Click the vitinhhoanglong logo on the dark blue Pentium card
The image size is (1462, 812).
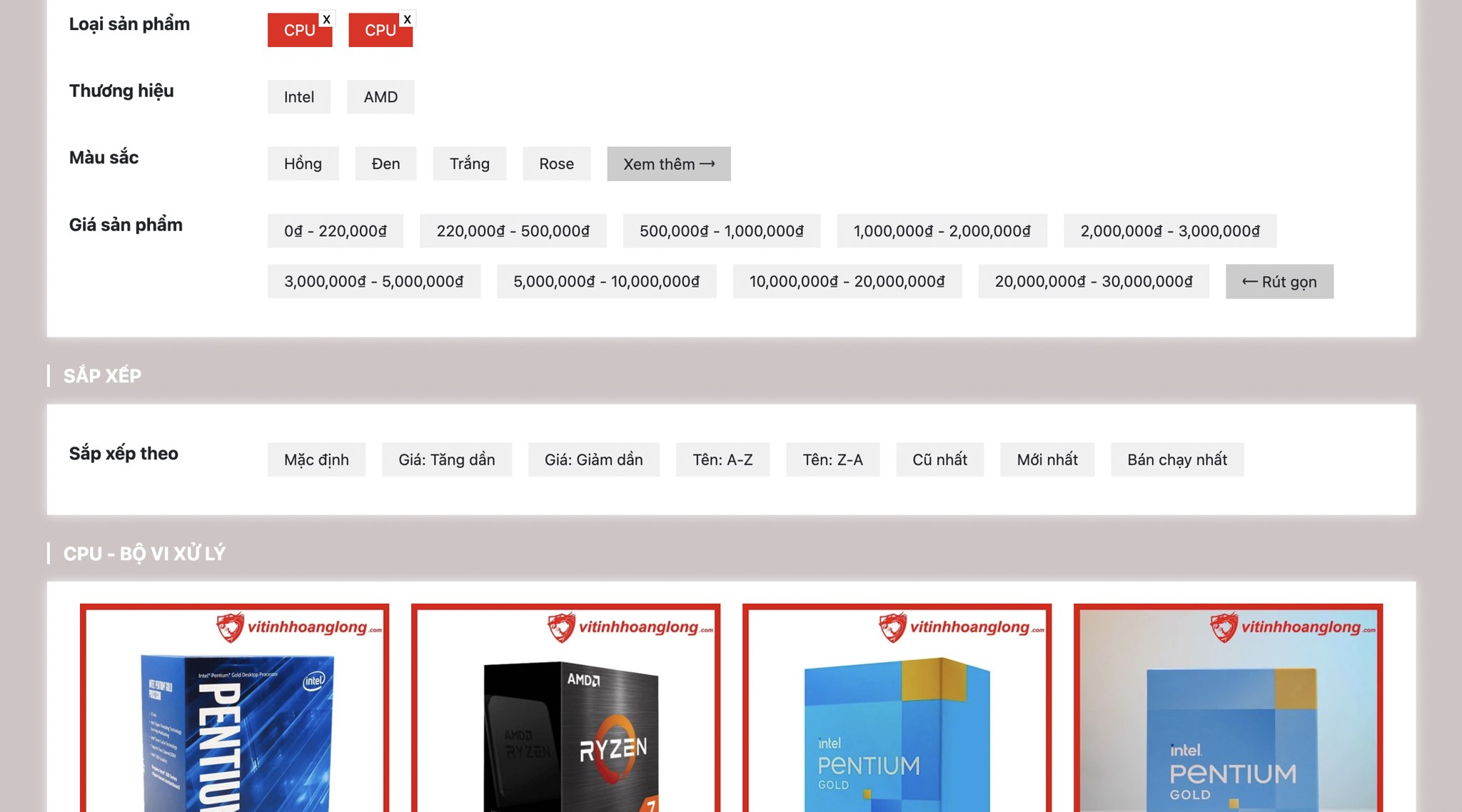298,627
